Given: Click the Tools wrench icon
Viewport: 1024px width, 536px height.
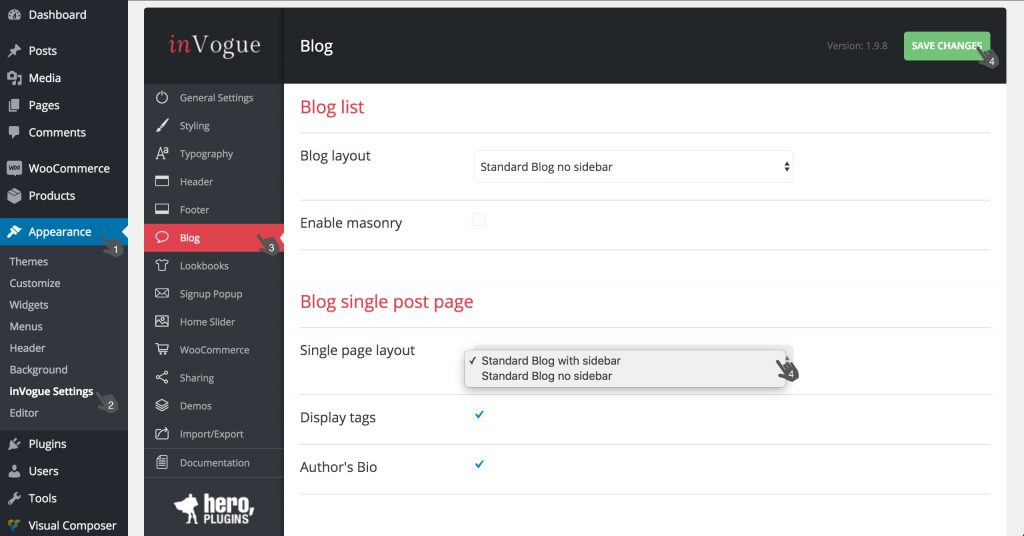Looking at the screenshot, I should [x=14, y=498].
